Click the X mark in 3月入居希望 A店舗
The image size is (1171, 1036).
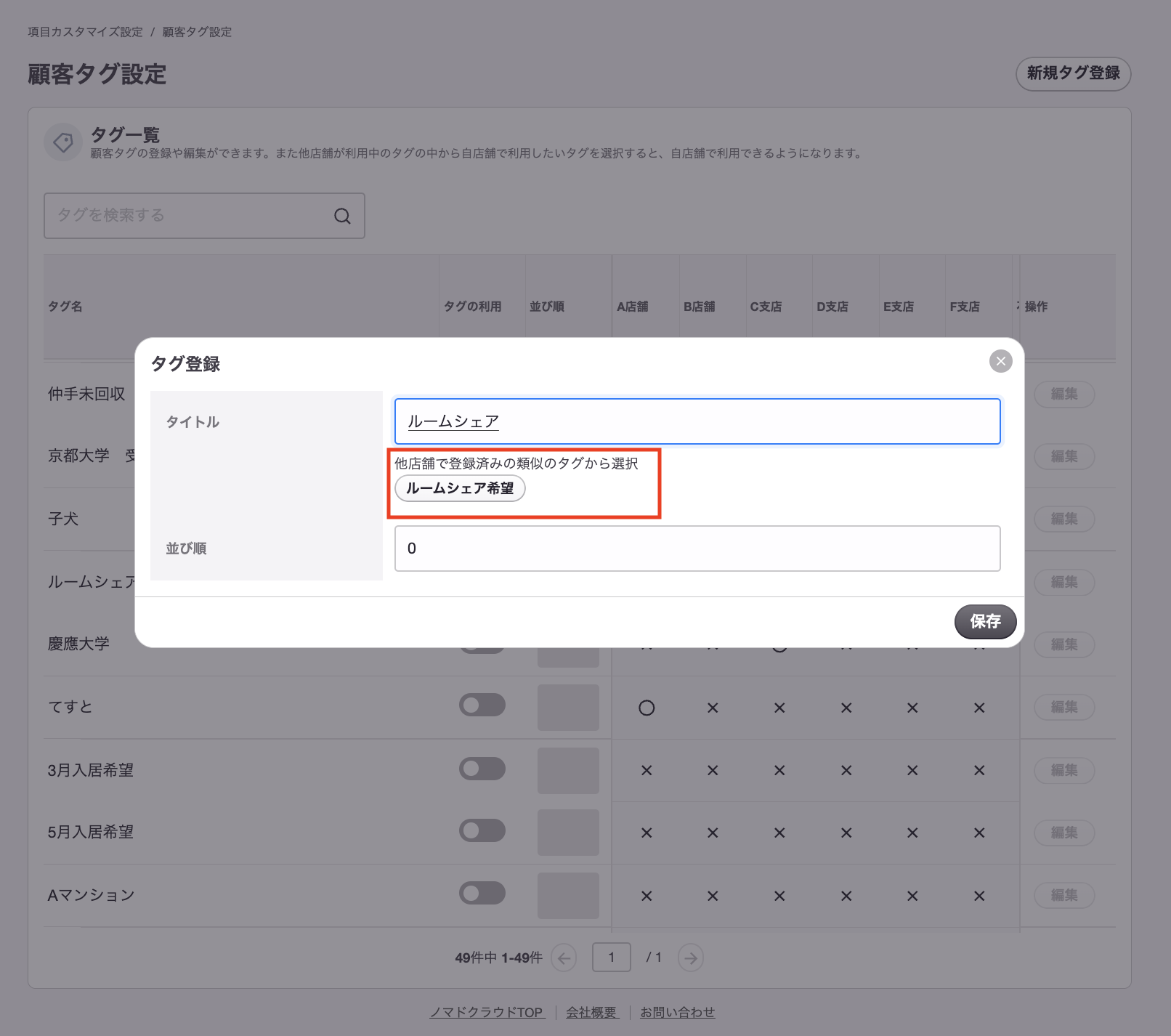point(647,770)
